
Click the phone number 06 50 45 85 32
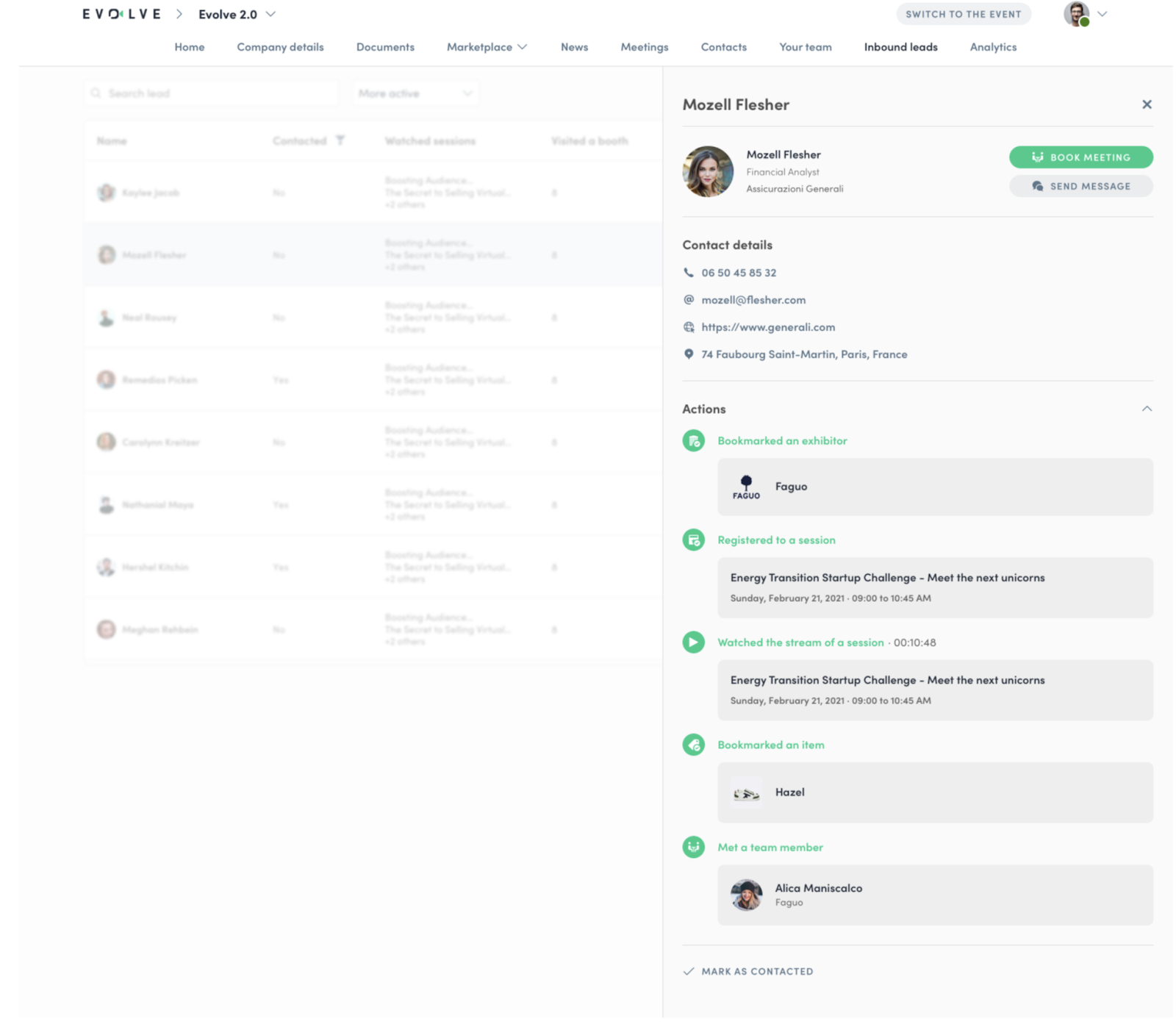[739, 273]
